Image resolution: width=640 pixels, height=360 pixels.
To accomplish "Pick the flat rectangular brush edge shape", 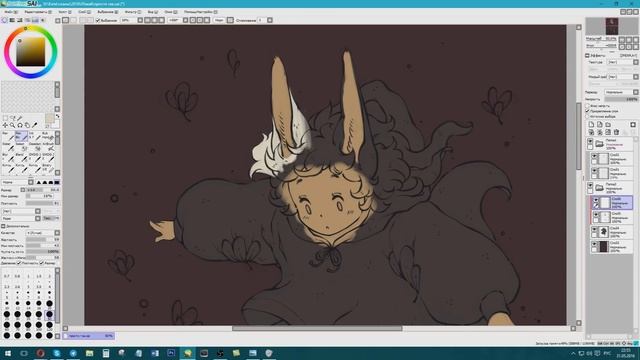I will coord(57,182).
